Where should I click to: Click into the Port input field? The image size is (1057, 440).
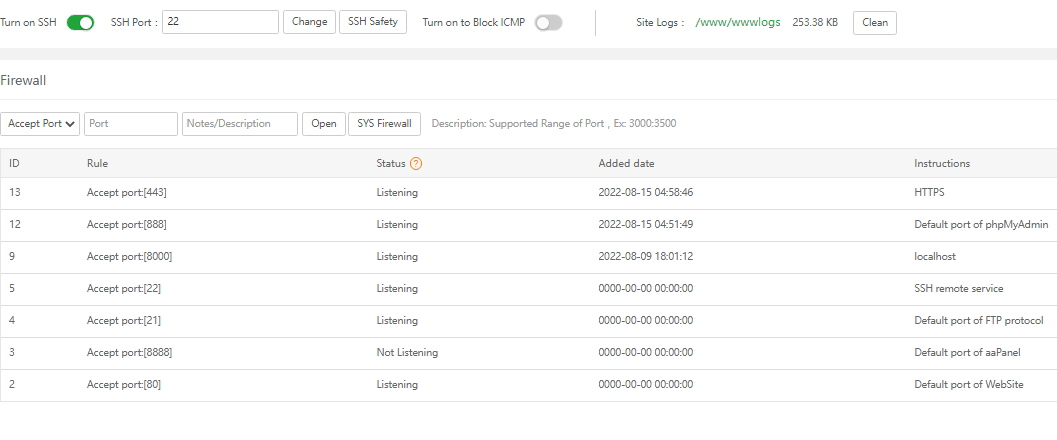pos(131,124)
